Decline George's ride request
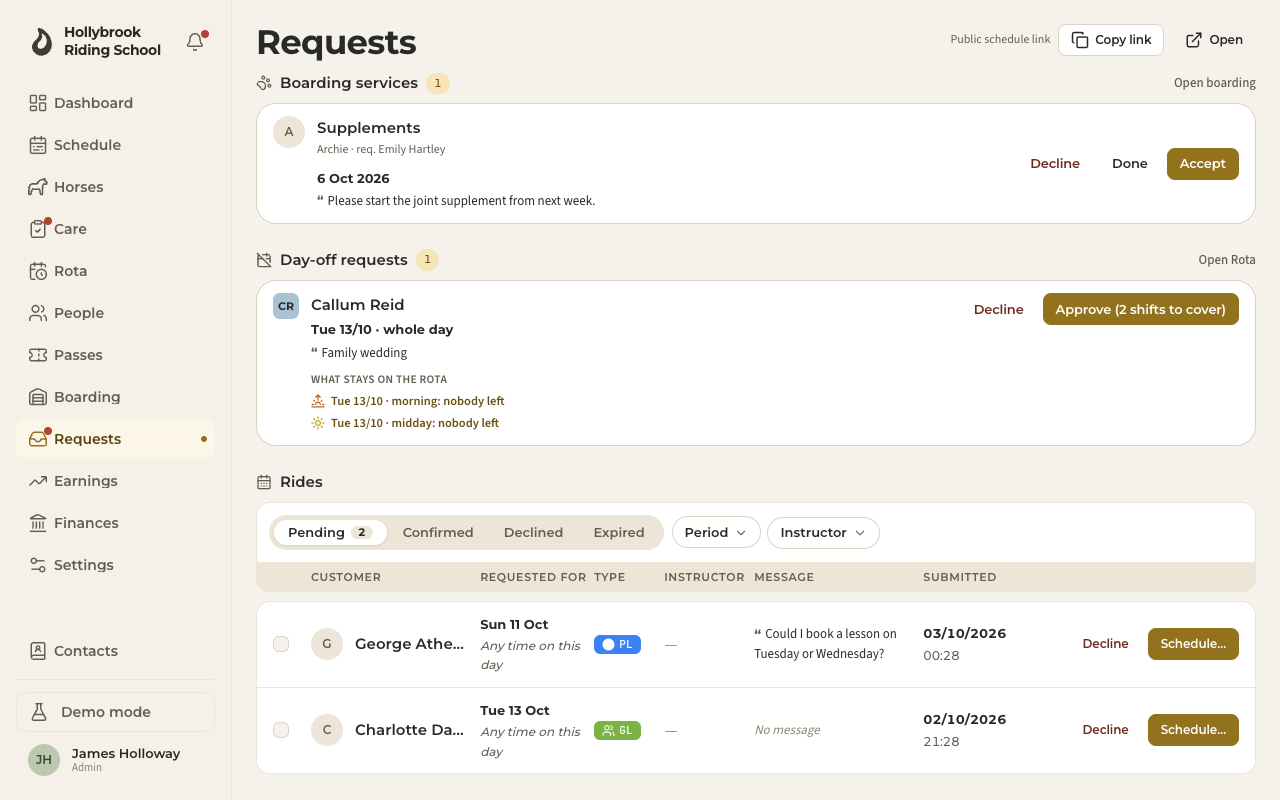Image resolution: width=1280 pixels, height=800 pixels. click(x=1105, y=644)
